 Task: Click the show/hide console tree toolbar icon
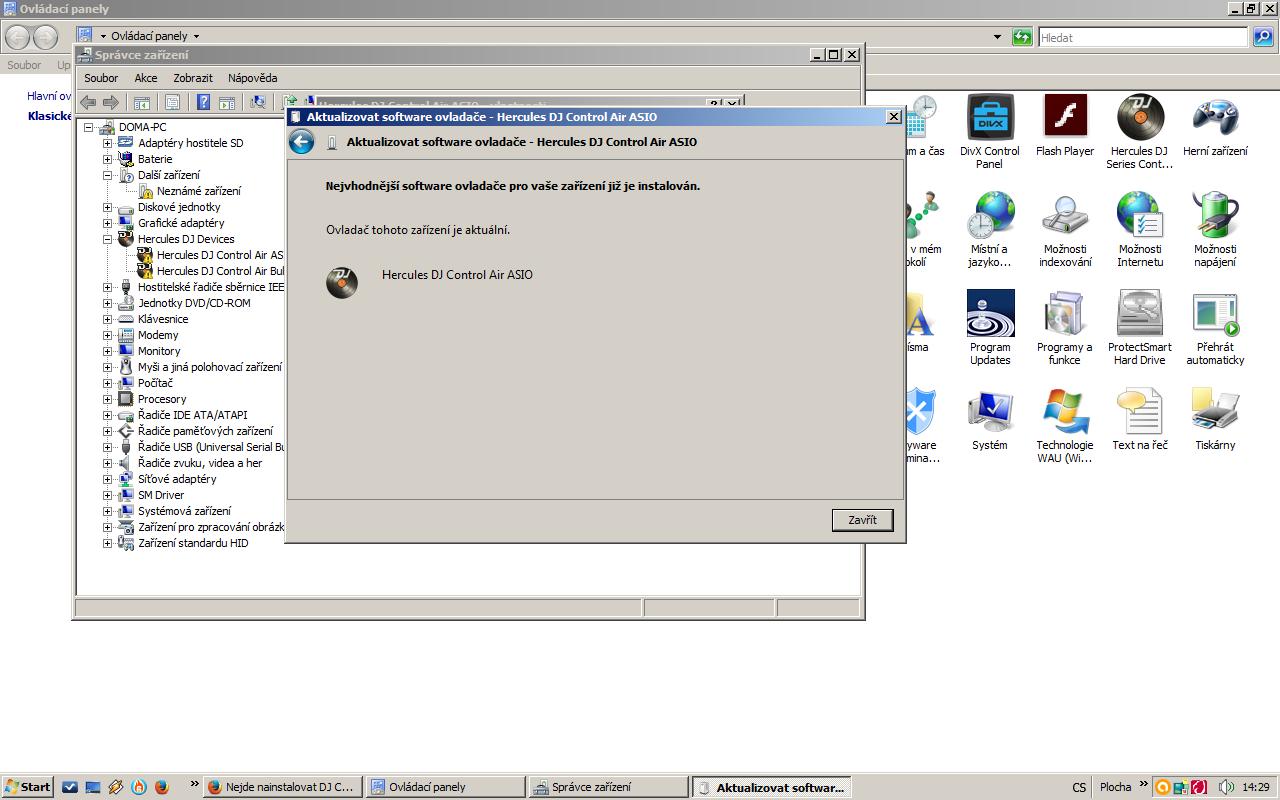click(x=142, y=102)
